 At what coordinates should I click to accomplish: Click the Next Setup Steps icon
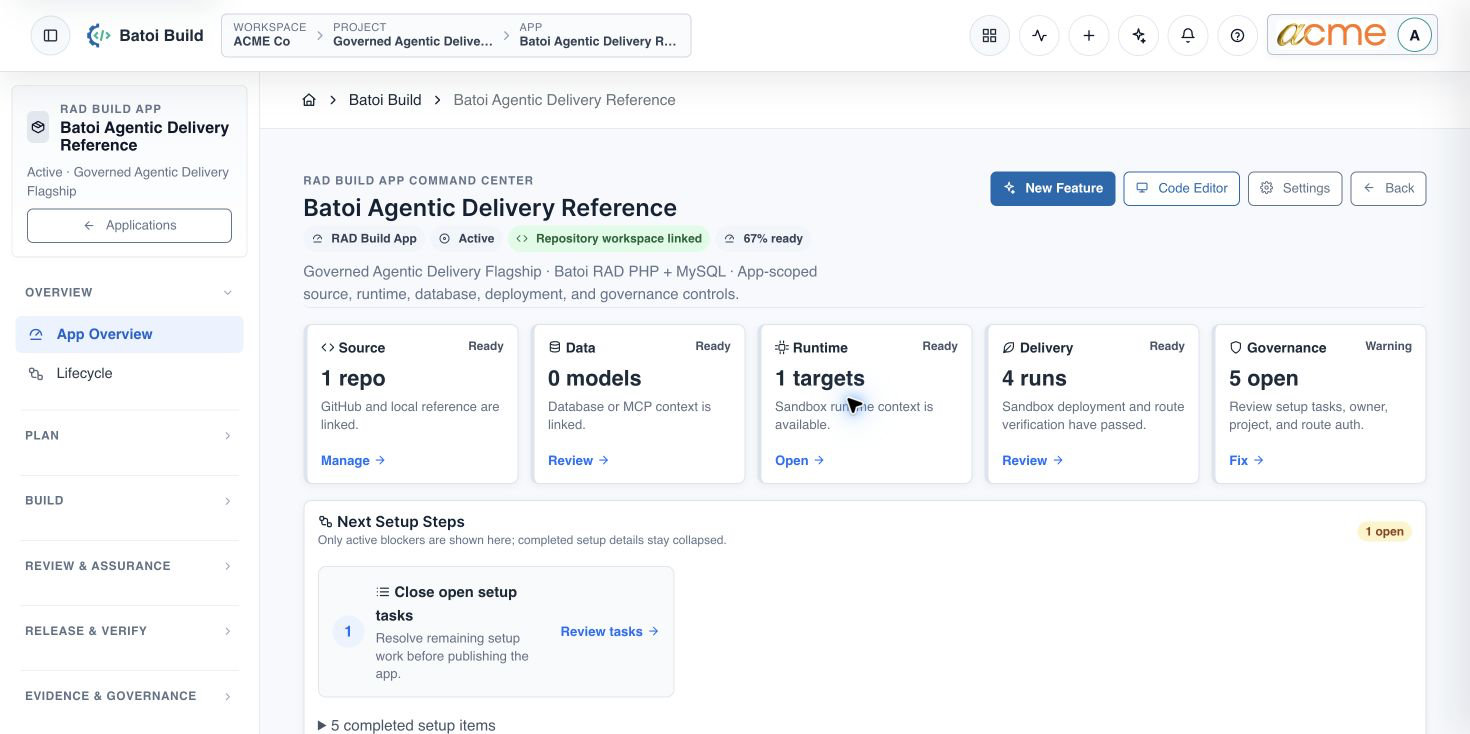(x=325, y=522)
